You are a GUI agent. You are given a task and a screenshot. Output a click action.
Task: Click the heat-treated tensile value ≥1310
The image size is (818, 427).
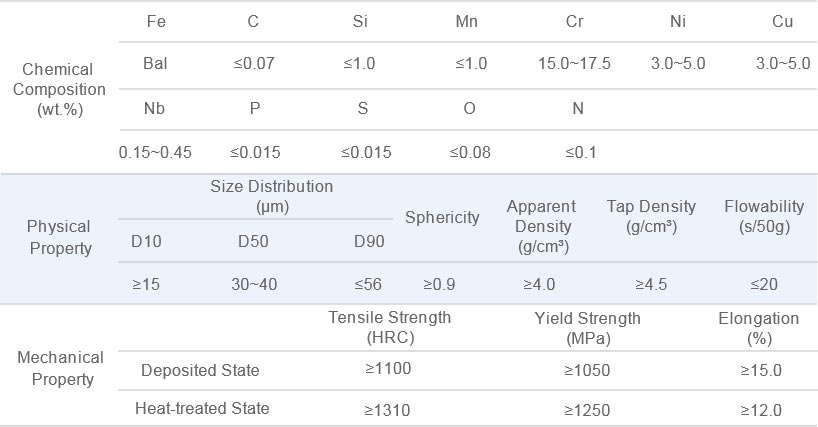387,410
